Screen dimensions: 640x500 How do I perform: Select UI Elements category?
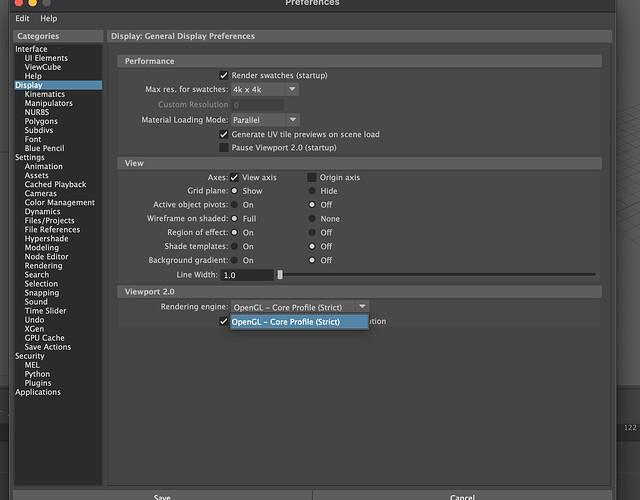[46, 58]
